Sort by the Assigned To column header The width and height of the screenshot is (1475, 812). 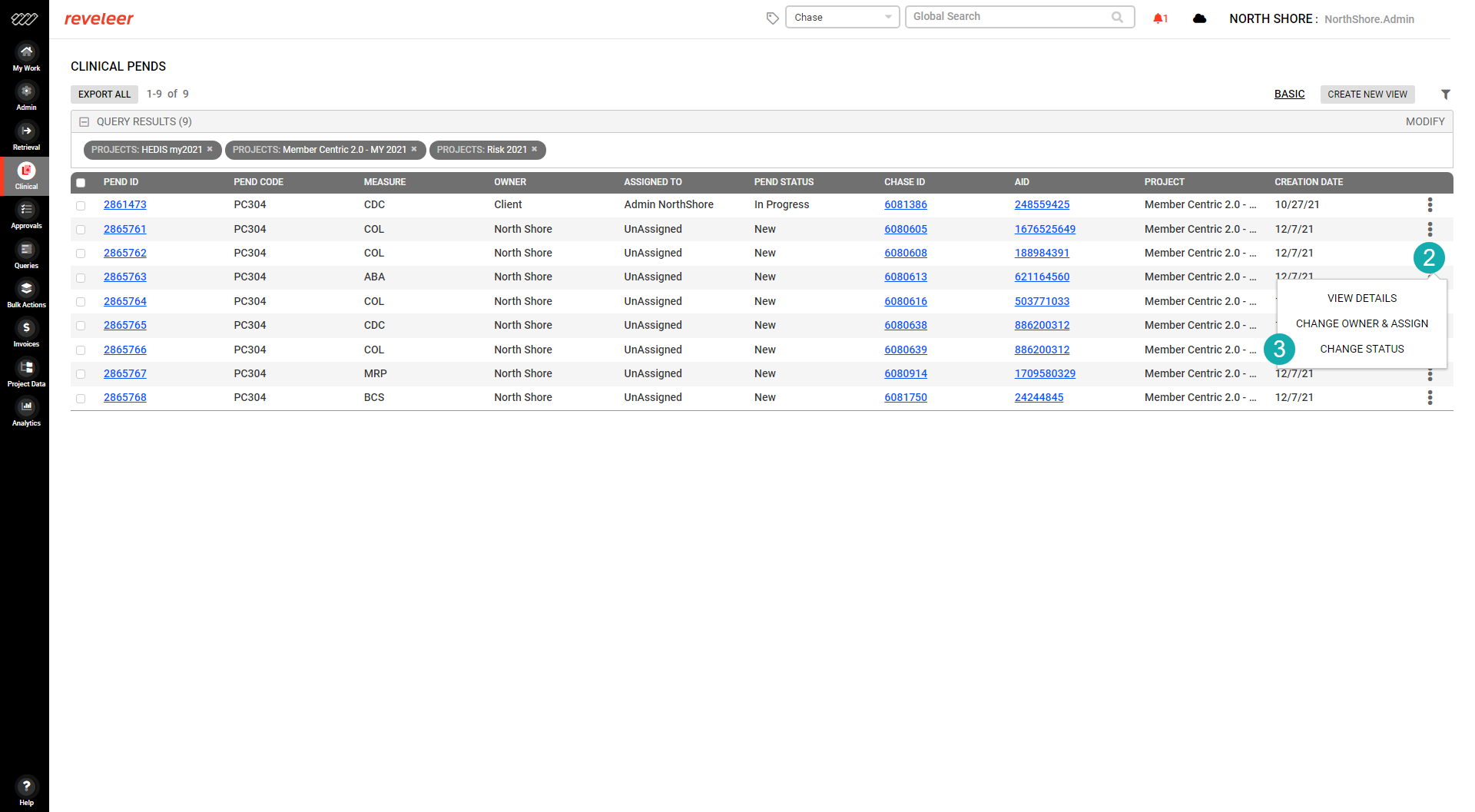[x=653, y=182]
